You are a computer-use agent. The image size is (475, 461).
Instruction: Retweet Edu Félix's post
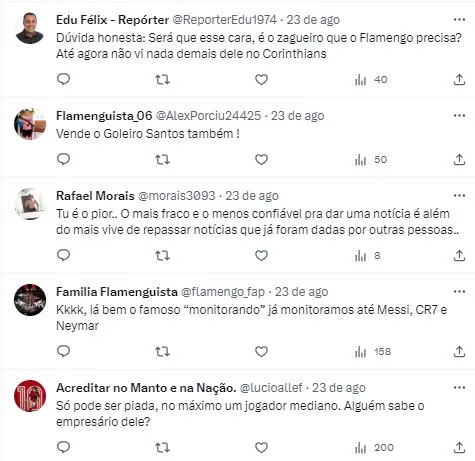click(162, 80)
